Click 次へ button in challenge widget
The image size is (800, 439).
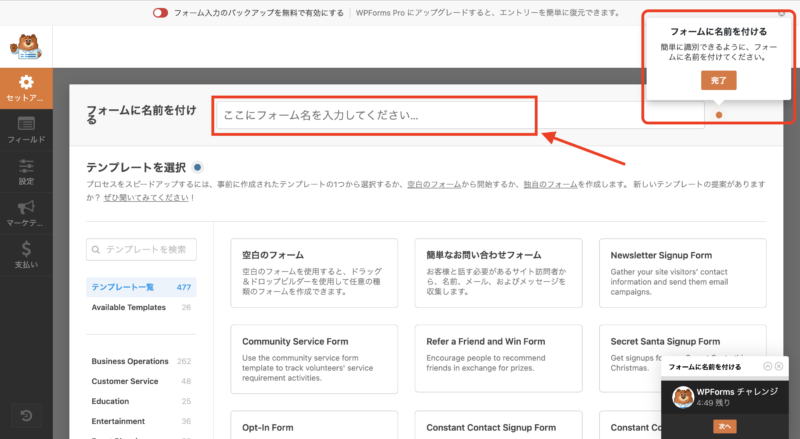[725, 426]
